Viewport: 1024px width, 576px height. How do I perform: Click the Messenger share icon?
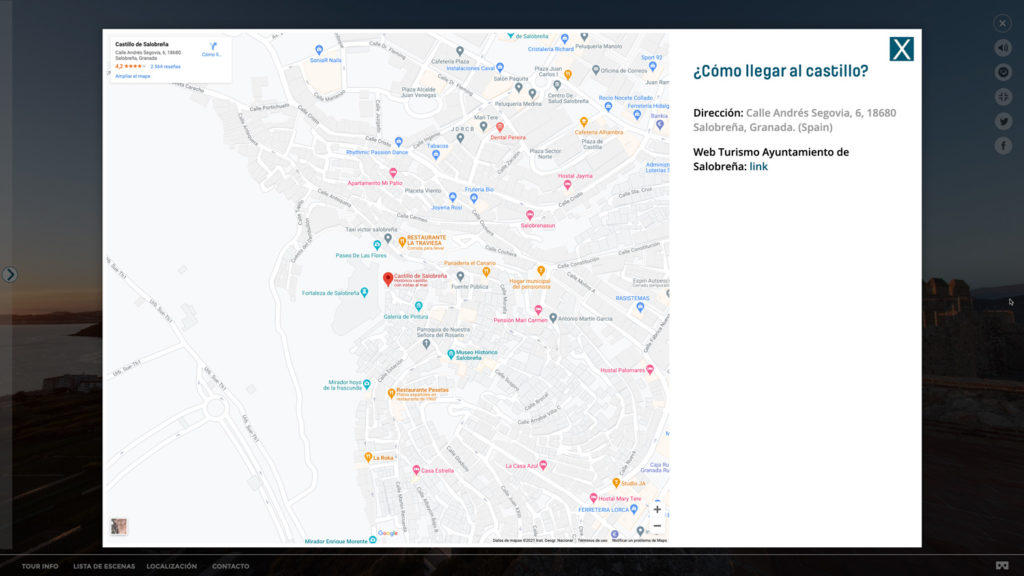pyautogui.click(x=1003, y=72)
